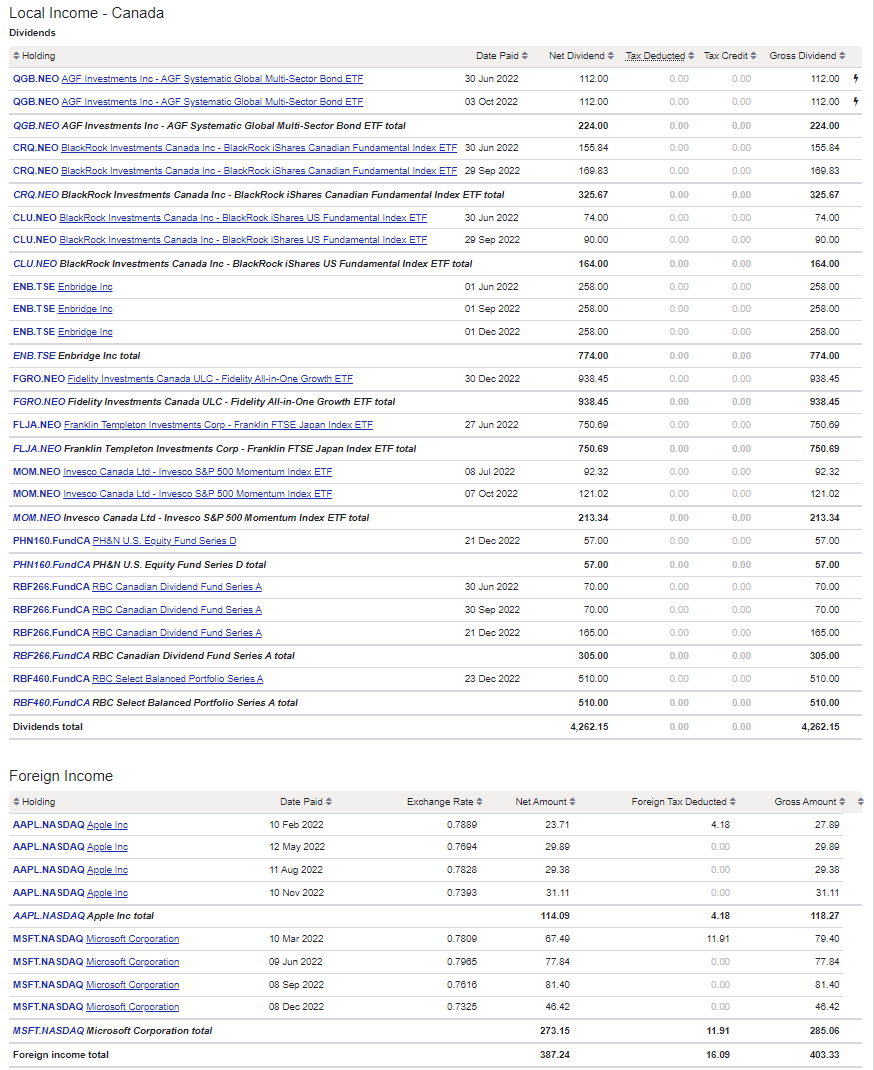Click sort arrows next to Net Amount
Screen dimensions: 874x1070
click(x=572, y=802)
